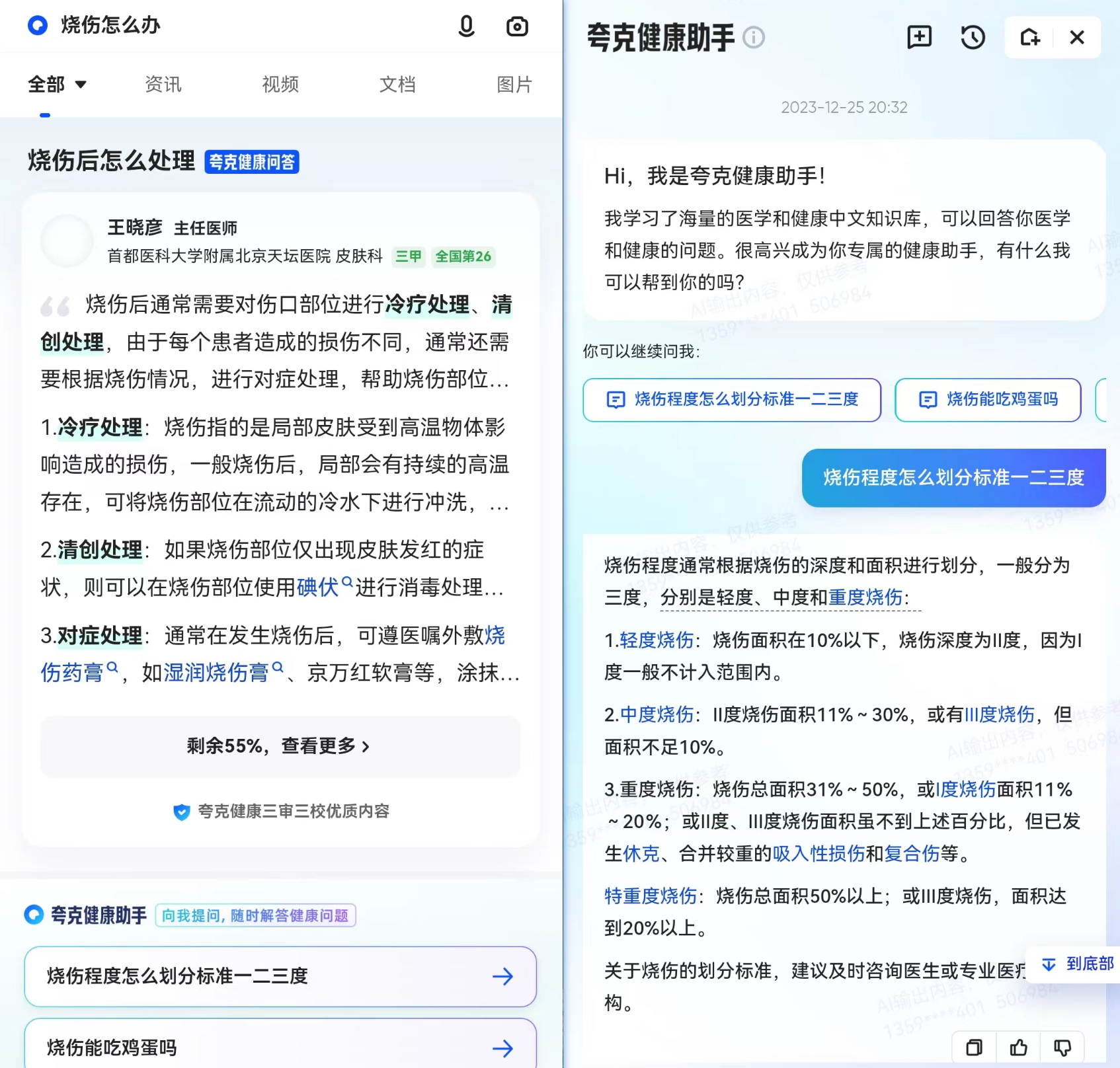Click arrow on 烧伤程度怎么划分标准一二三度 card
The image size is (1120, 1068).
[x=502, y=976]
